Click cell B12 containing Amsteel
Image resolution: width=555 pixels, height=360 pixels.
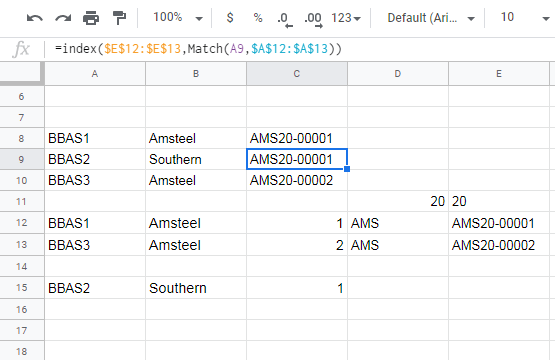coord(196,223)
